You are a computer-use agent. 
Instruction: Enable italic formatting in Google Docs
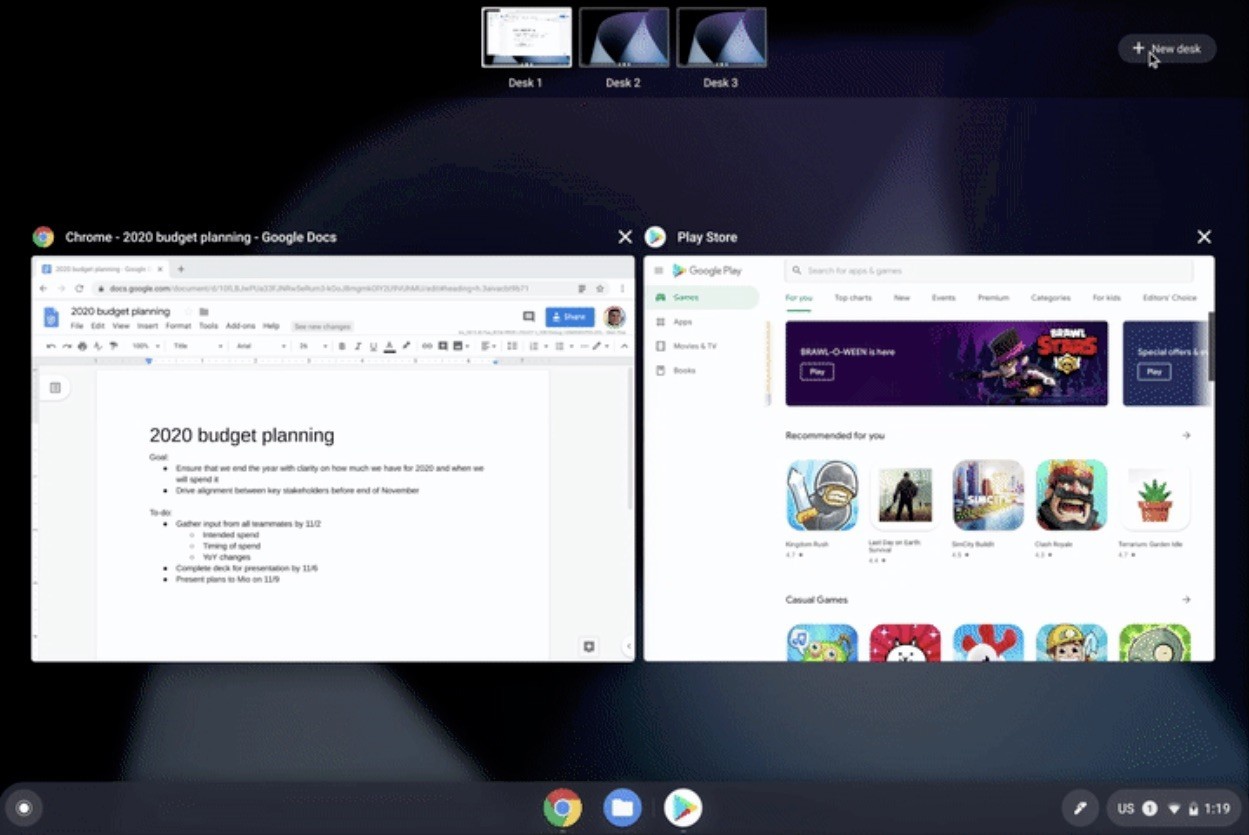click(x=356, y=348)
